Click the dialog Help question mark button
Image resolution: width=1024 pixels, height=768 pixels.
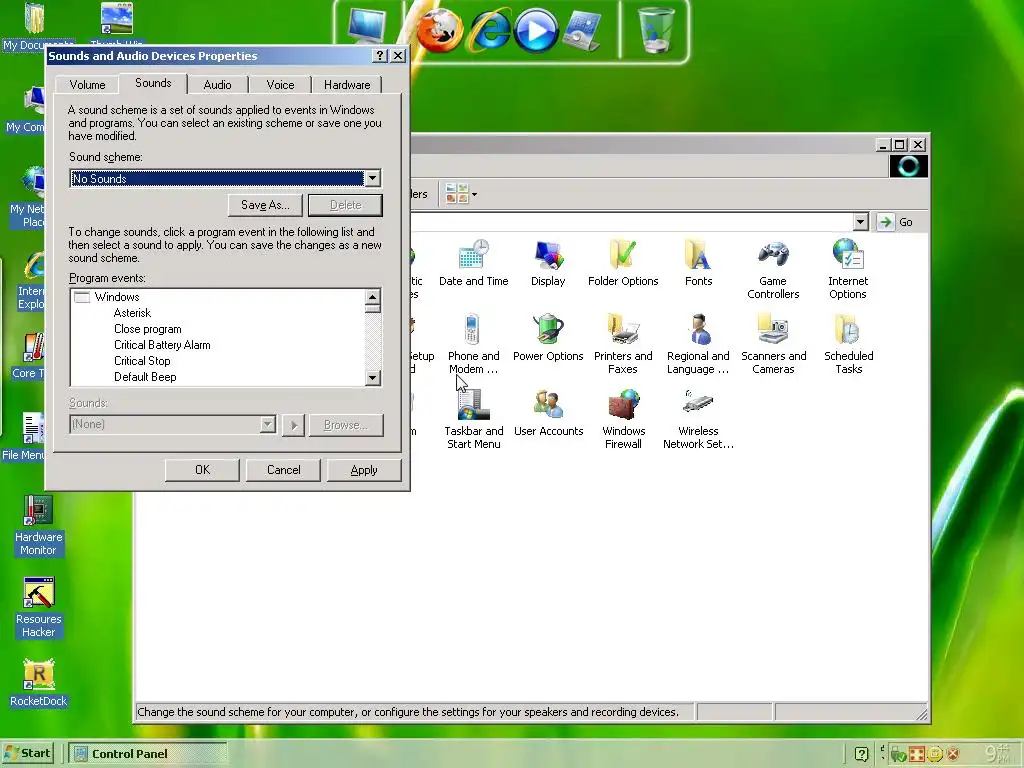(379, 56)
